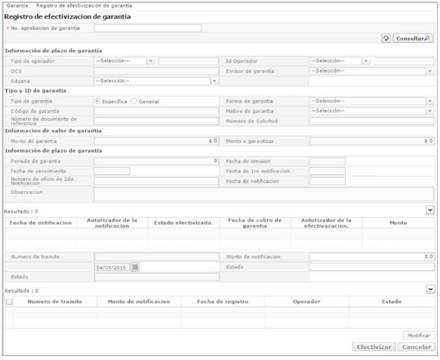Click the refresh icon beside Consultar

(386, 38)
